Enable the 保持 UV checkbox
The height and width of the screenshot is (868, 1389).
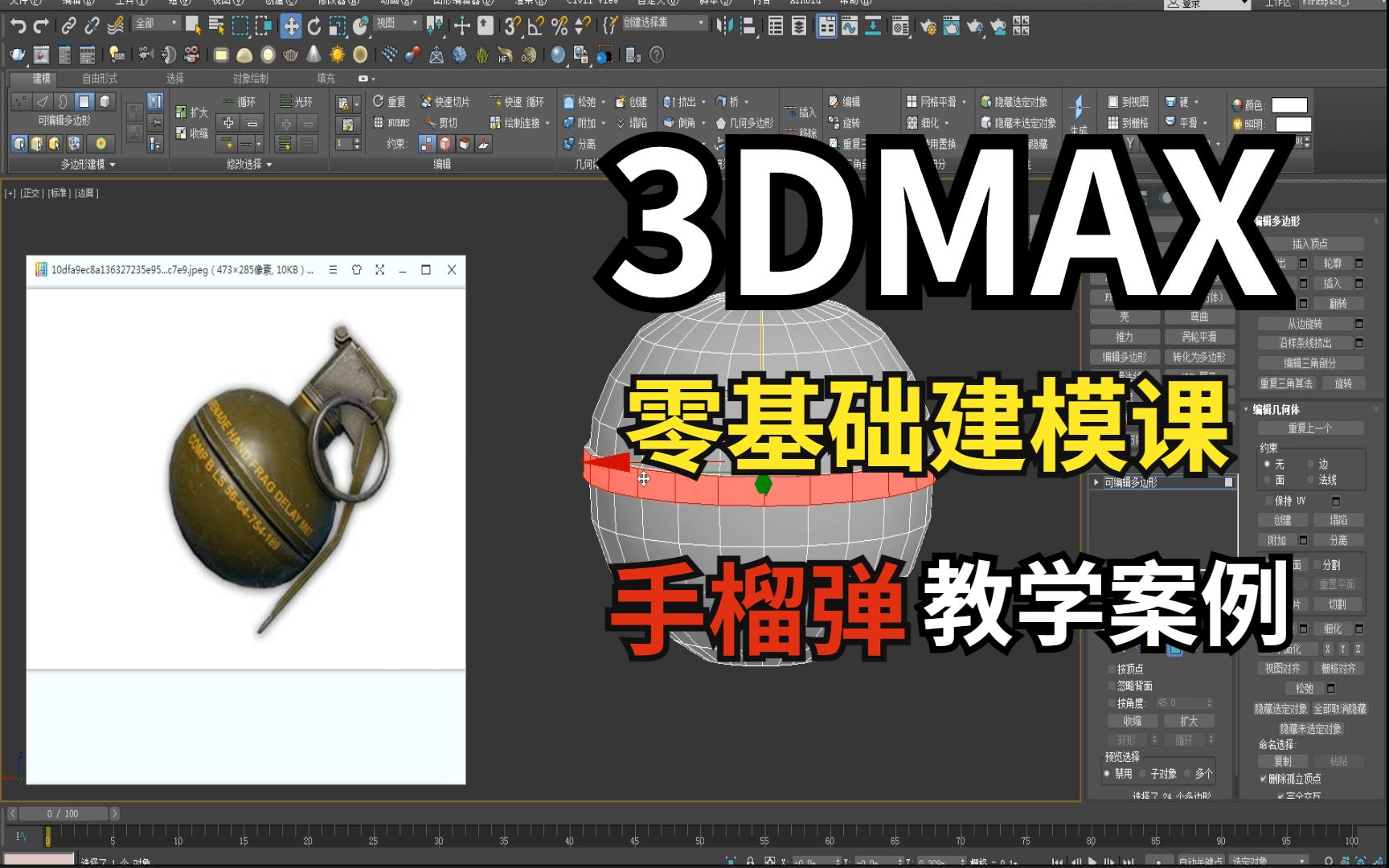1269,501
